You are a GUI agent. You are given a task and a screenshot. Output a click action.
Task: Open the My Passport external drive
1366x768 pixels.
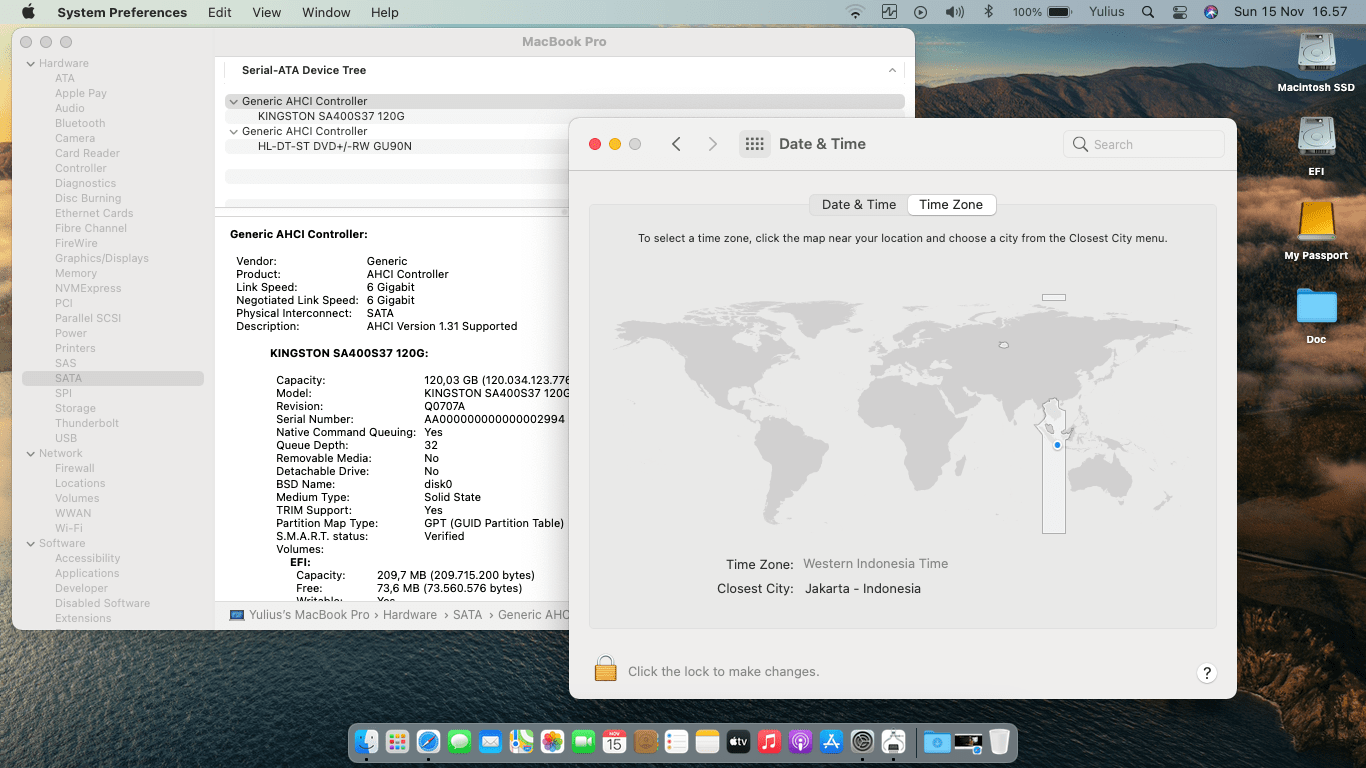(x=1315, y=222)
